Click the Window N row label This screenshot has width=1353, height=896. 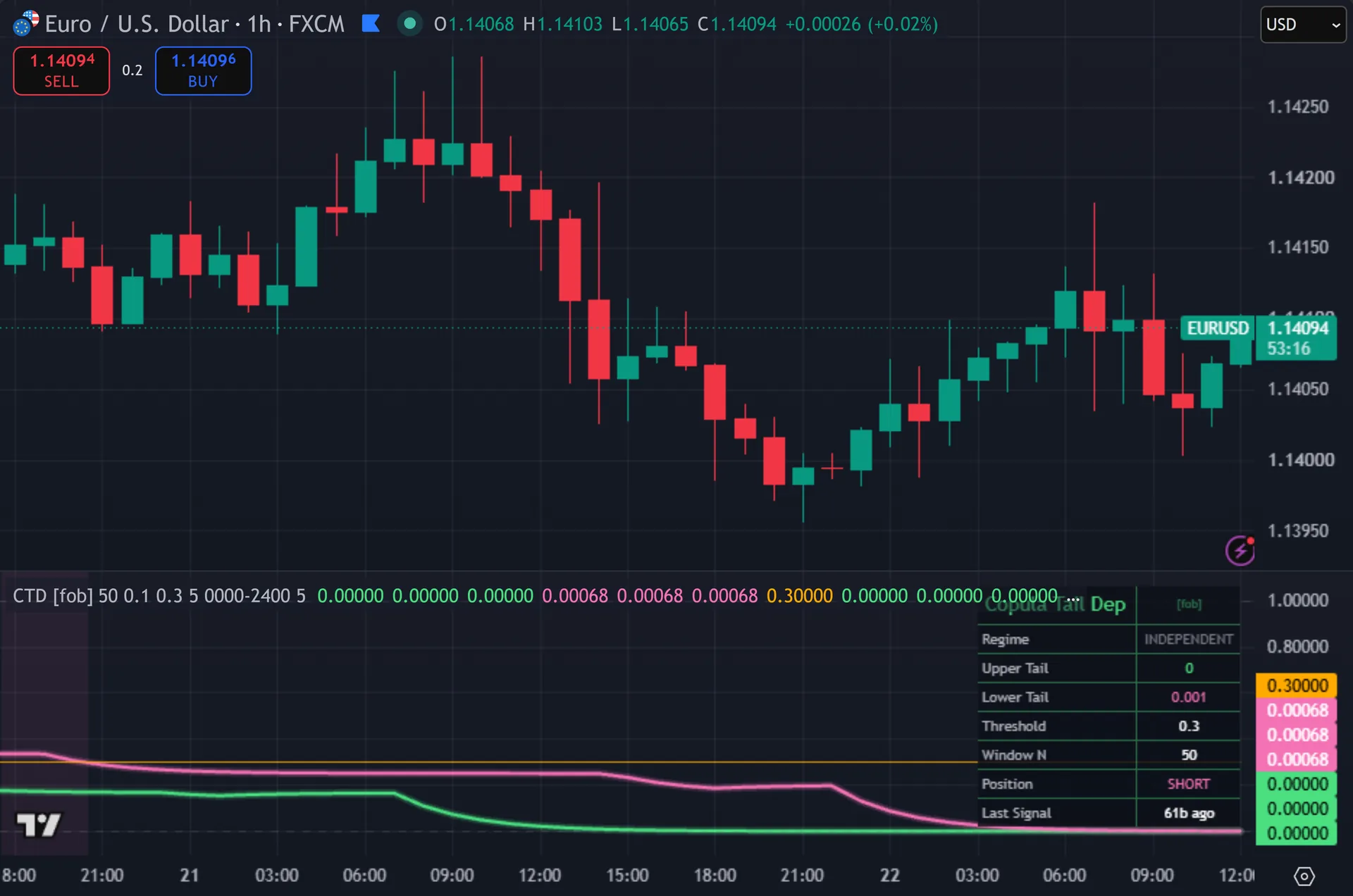click(x=1013, y=755)
